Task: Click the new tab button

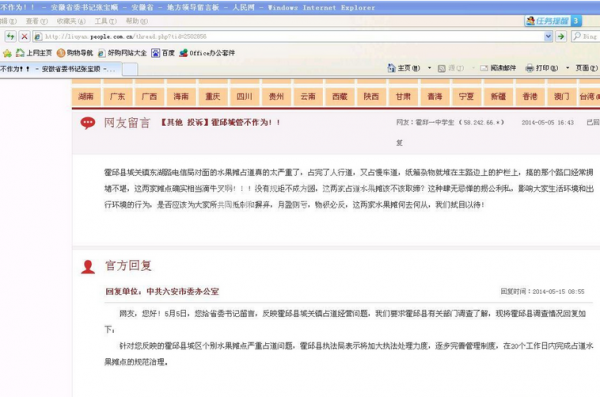Action: tap(130, 69)
